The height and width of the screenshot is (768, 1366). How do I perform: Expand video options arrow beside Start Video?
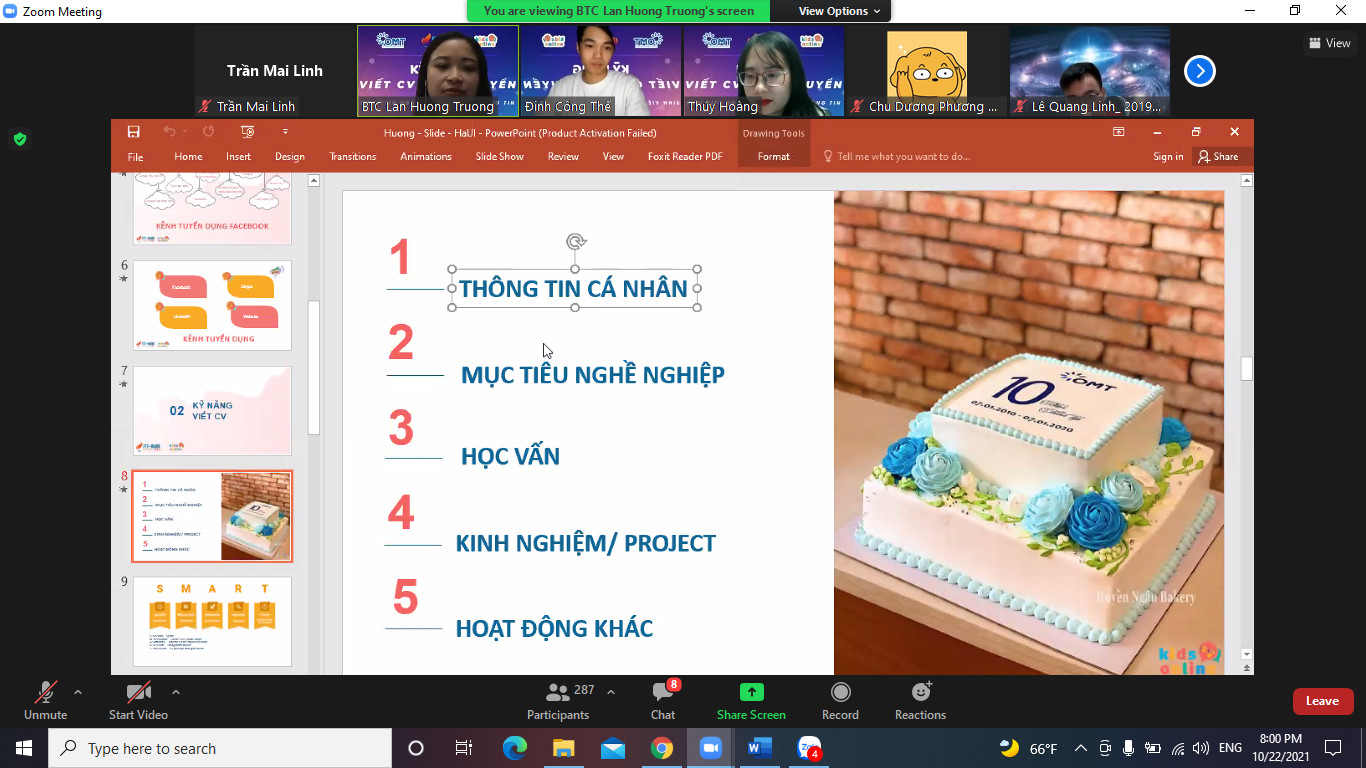176,692
